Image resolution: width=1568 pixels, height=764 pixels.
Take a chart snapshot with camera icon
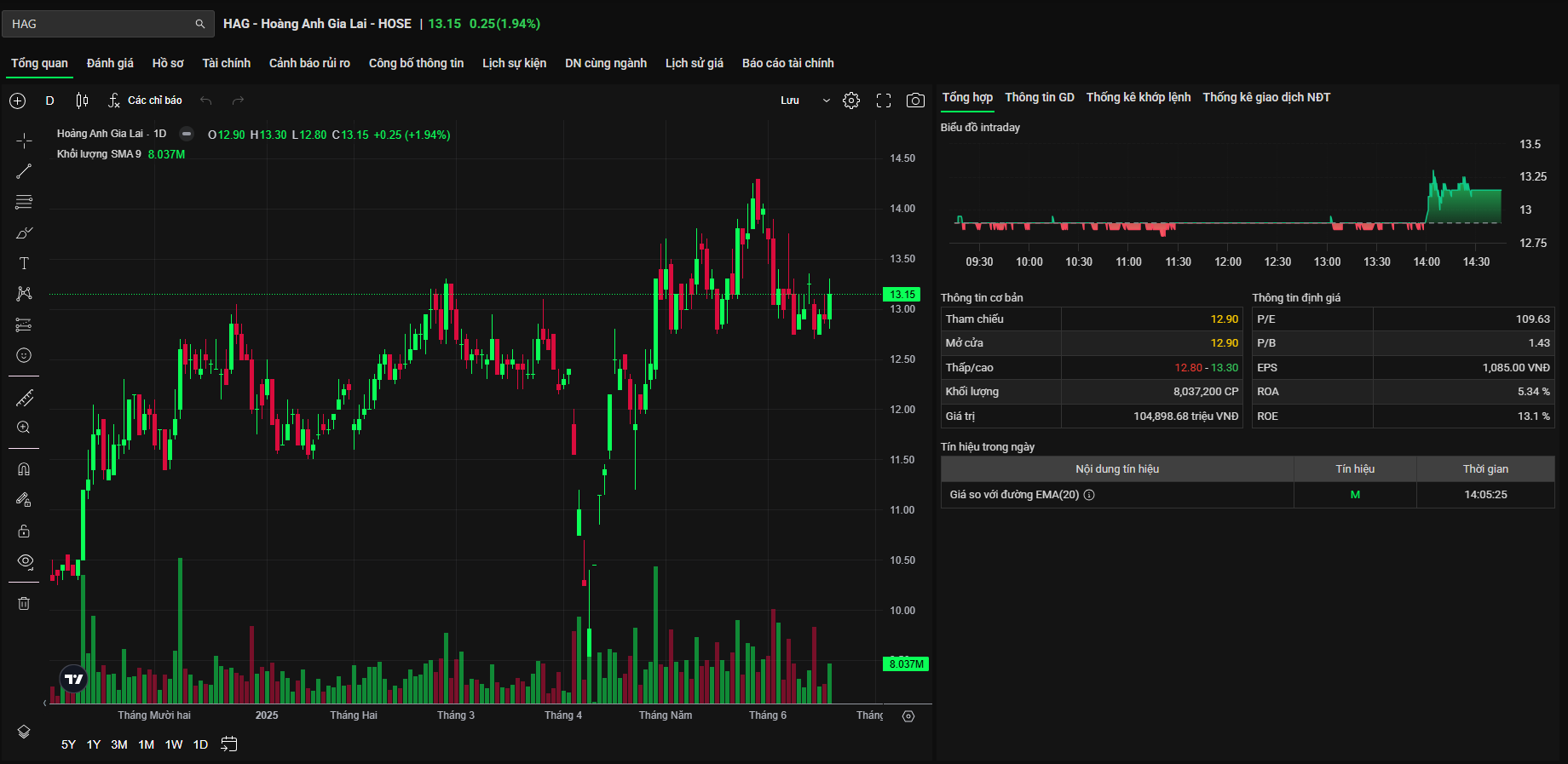point(915,101)
